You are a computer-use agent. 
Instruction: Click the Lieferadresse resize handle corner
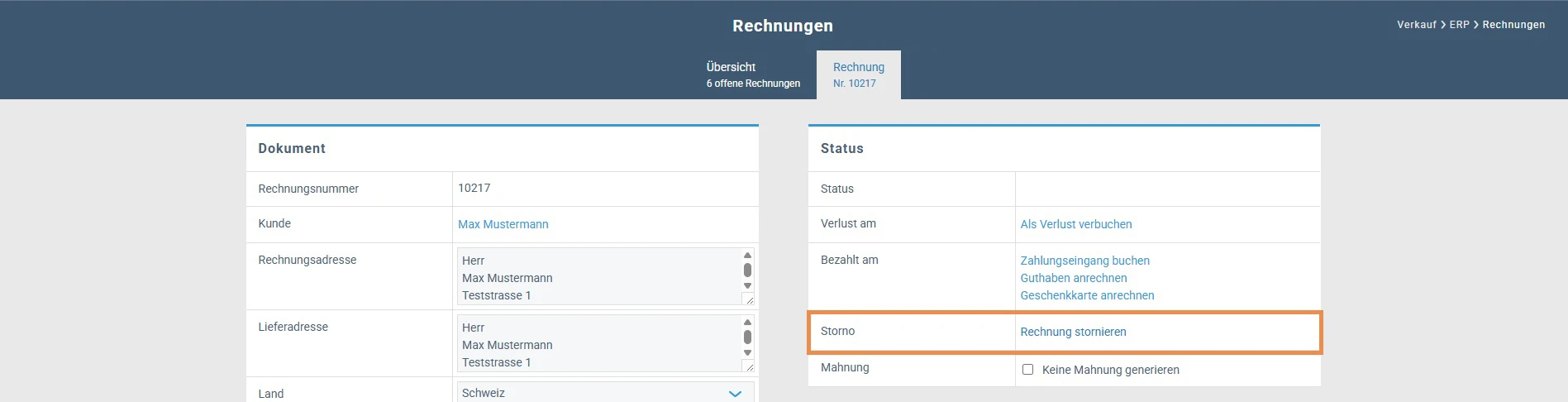[x=748, y=366]
